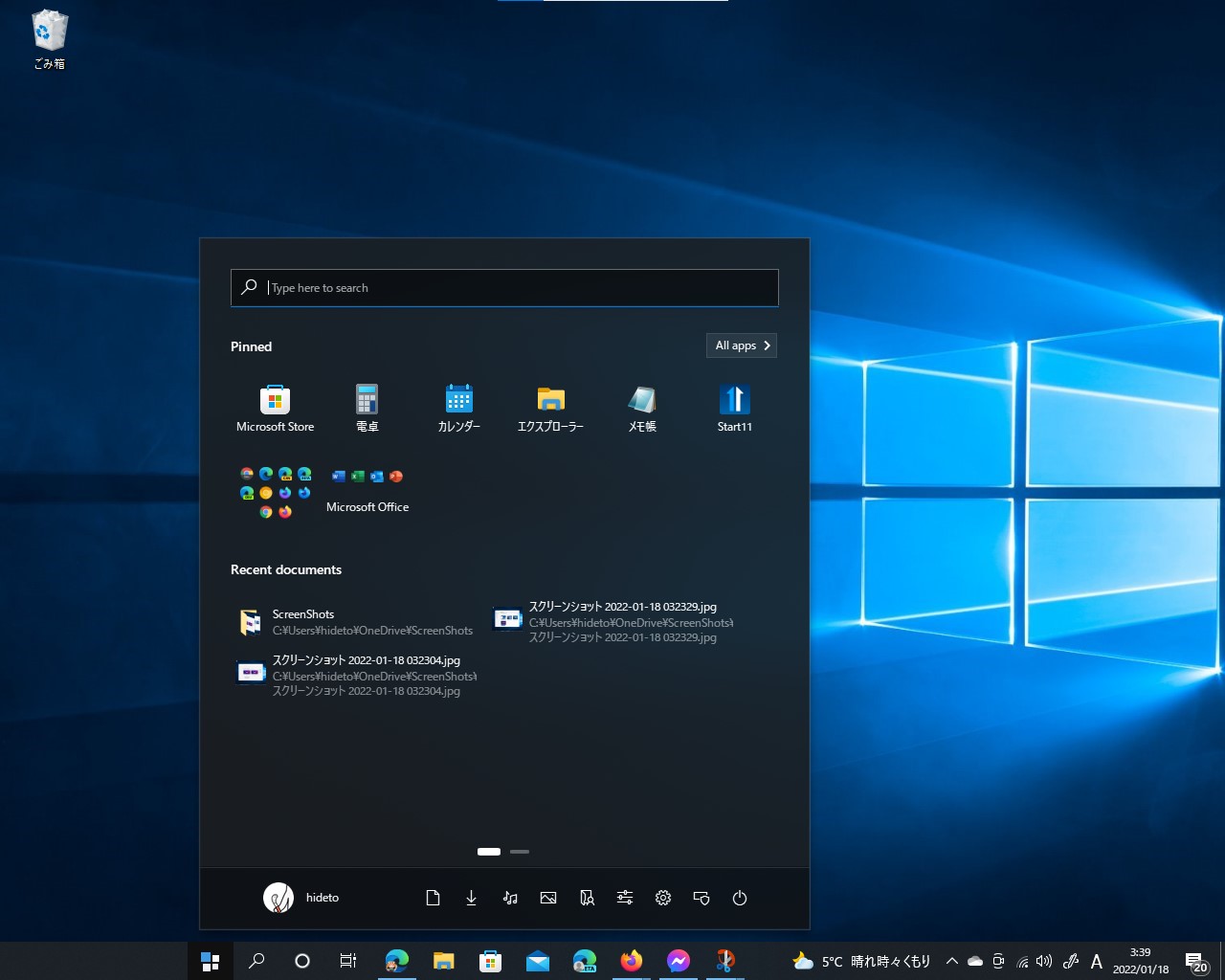Open エクスプローラー from the pinned section

[550, 409]
